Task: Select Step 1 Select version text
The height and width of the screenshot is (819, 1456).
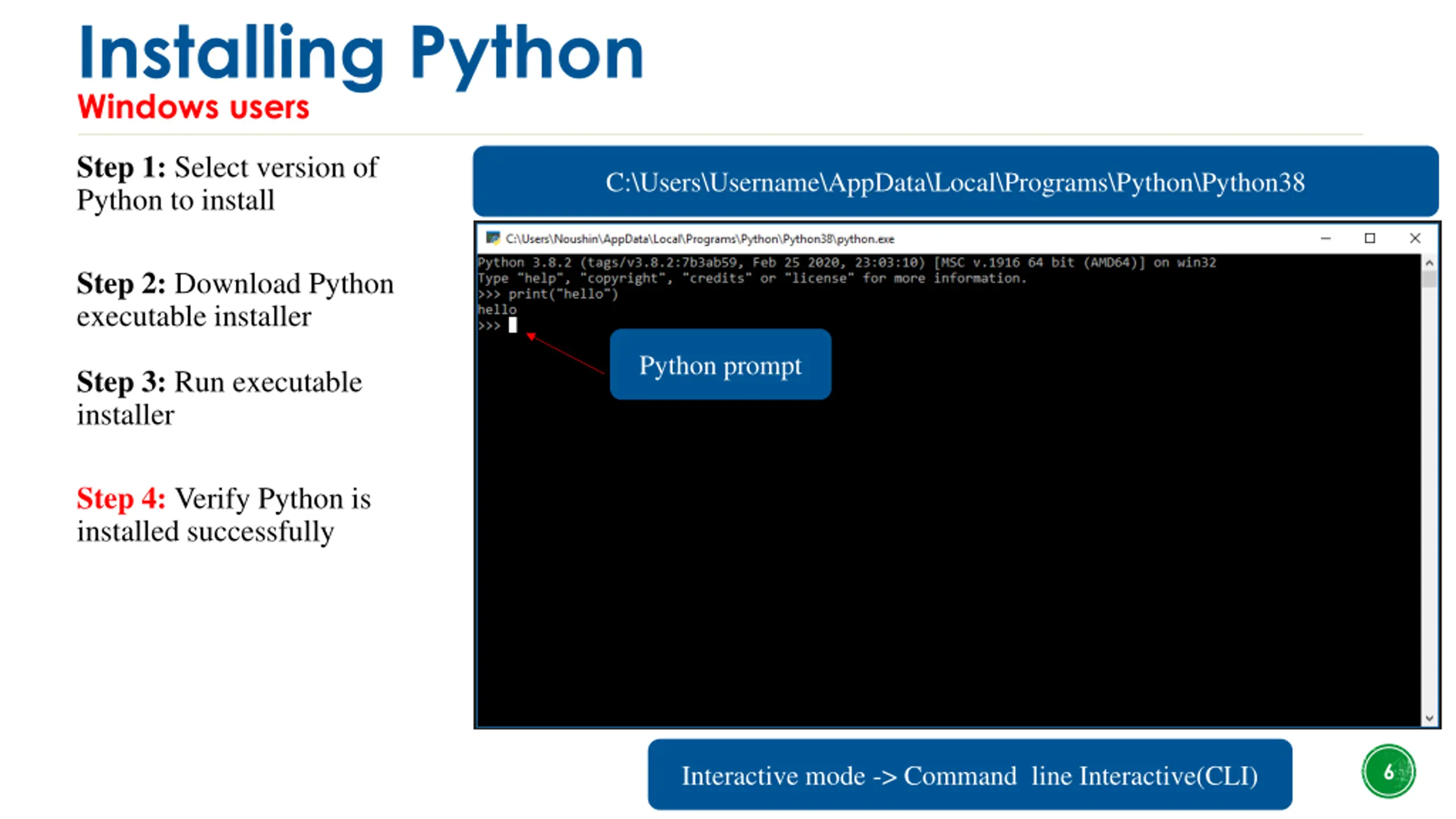Action: [x=227, y=183]
